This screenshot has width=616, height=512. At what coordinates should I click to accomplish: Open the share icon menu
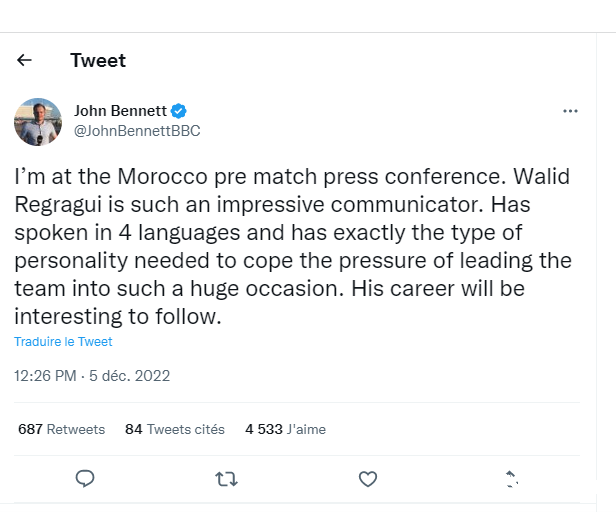pyautogui.click(x=510, y=479)
